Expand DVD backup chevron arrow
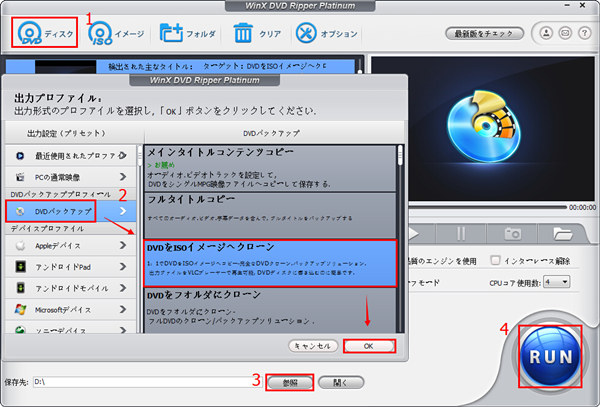 point(123,211)
